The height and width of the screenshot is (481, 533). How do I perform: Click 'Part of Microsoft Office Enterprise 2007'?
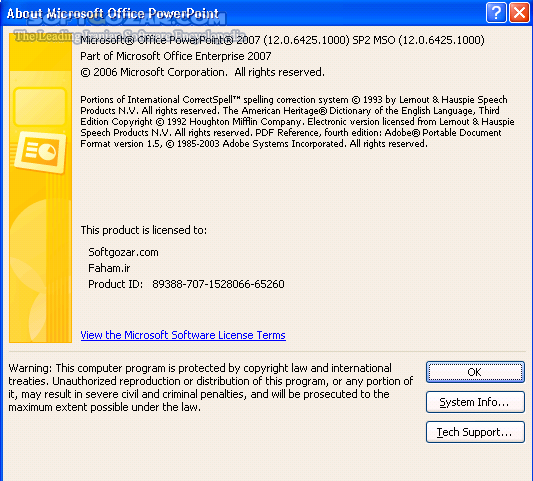point(176,56)
